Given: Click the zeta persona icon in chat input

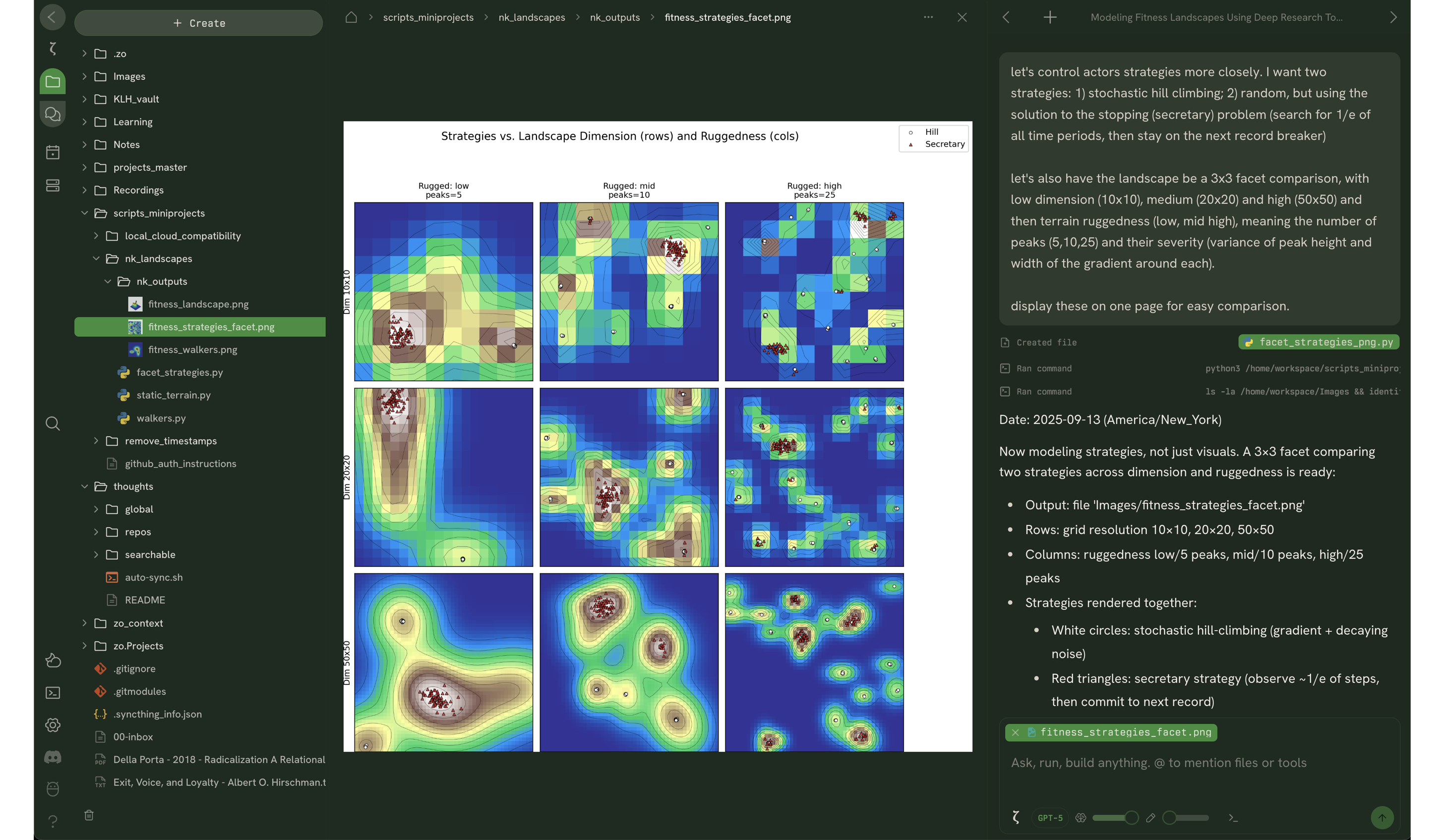Looking at the screenshot, I should pyautogui.click(x=1016, y=818).
